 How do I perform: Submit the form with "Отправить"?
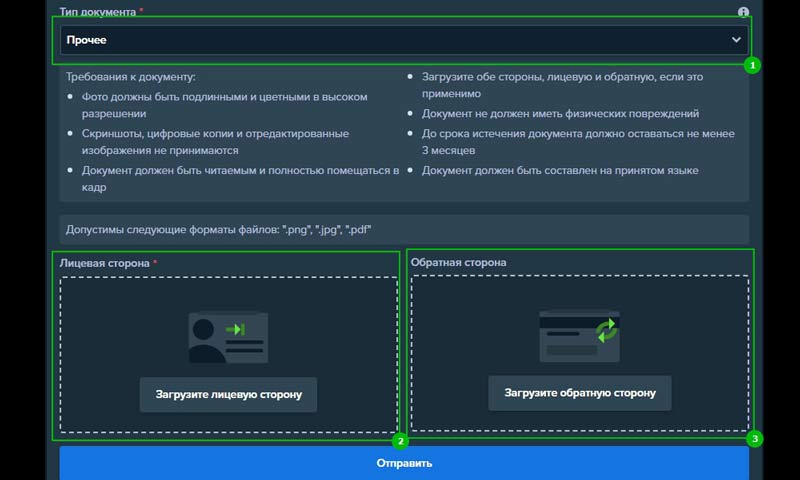point(404,464)
